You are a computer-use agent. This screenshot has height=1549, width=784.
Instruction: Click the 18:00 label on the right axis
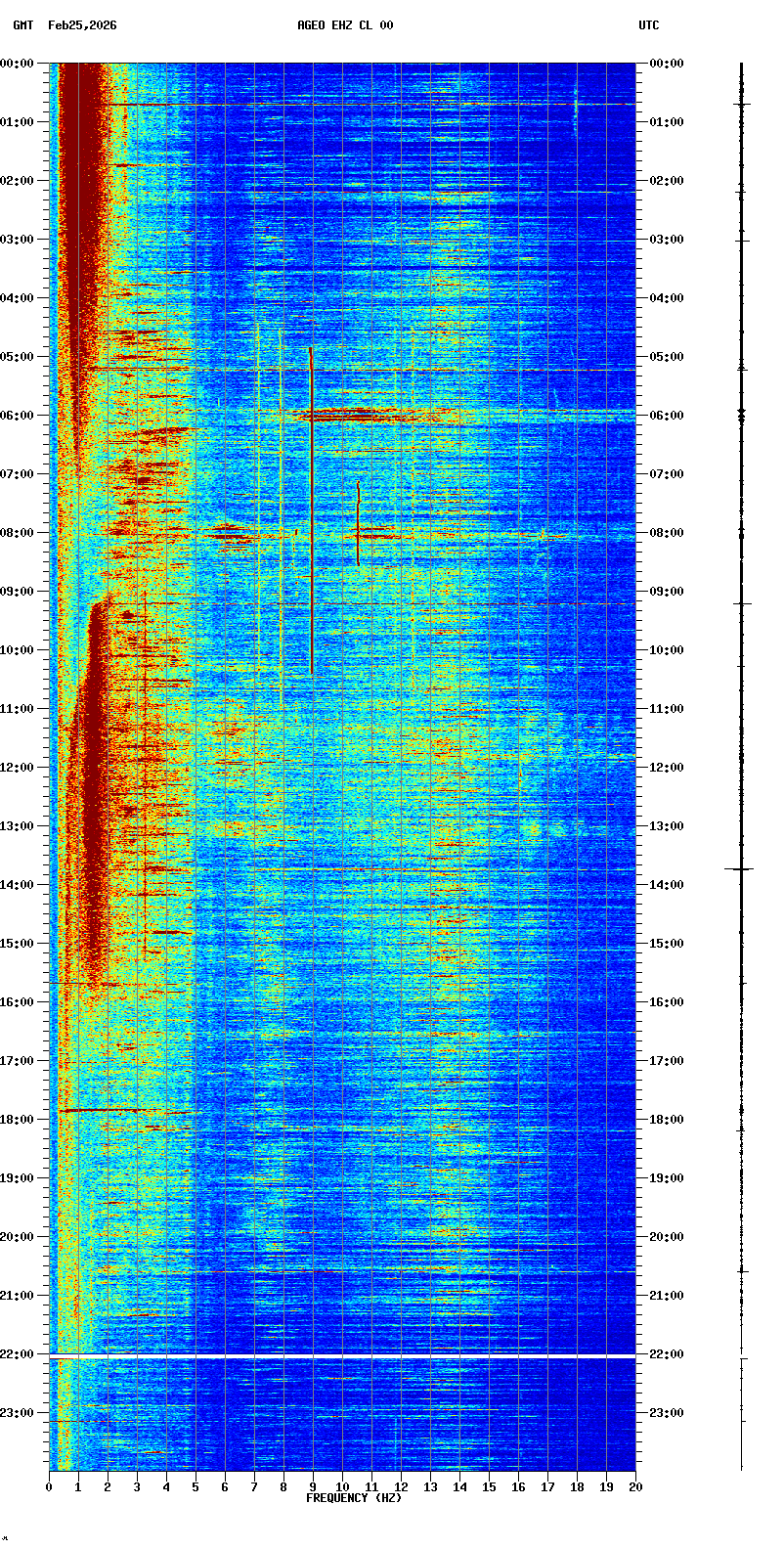[667, 1120]
